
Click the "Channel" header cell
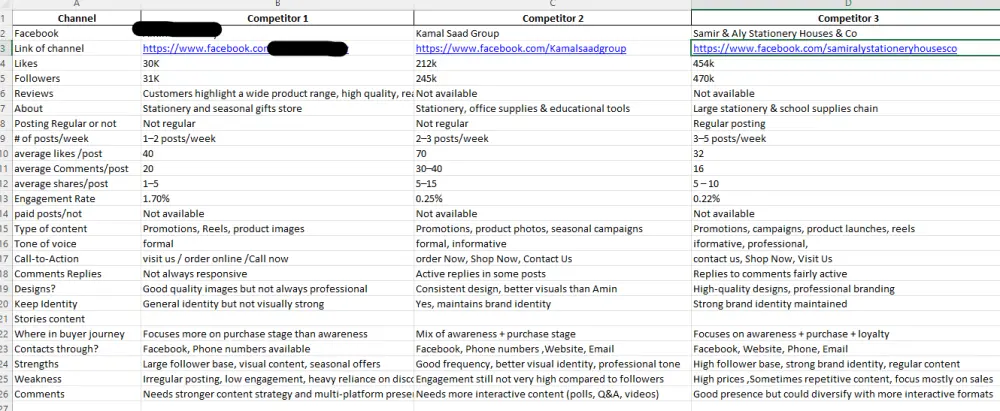(76, 18)
